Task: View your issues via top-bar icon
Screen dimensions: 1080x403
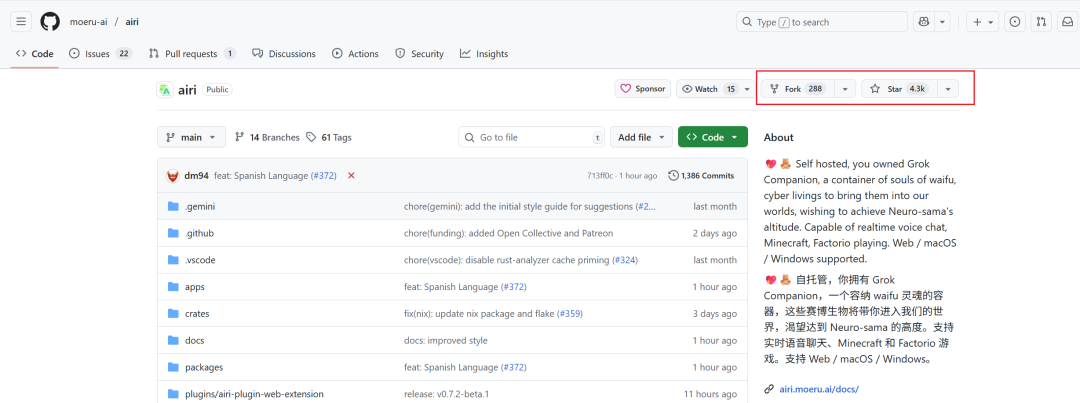Action: click(1015, 22)
